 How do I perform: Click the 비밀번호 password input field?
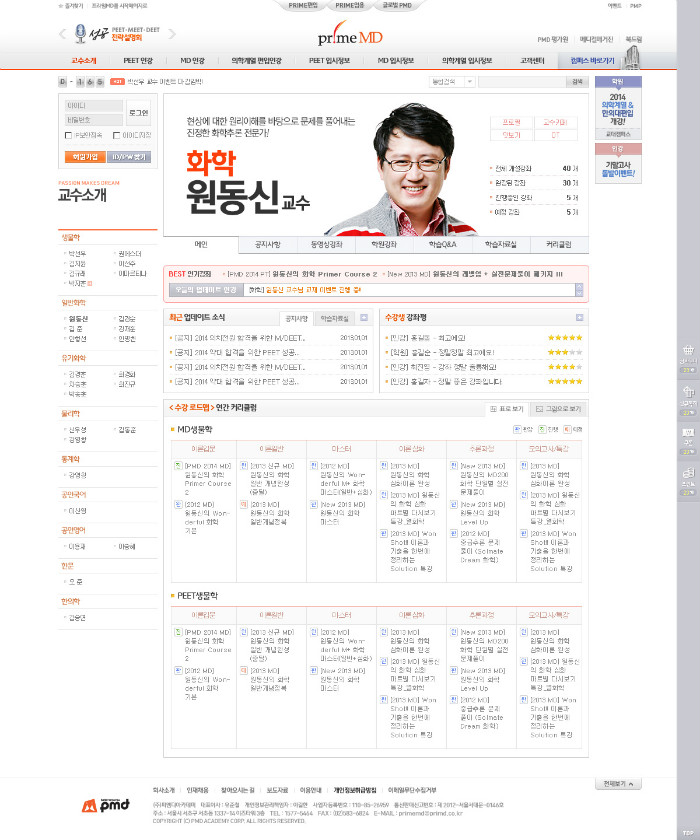coord(94,120)
